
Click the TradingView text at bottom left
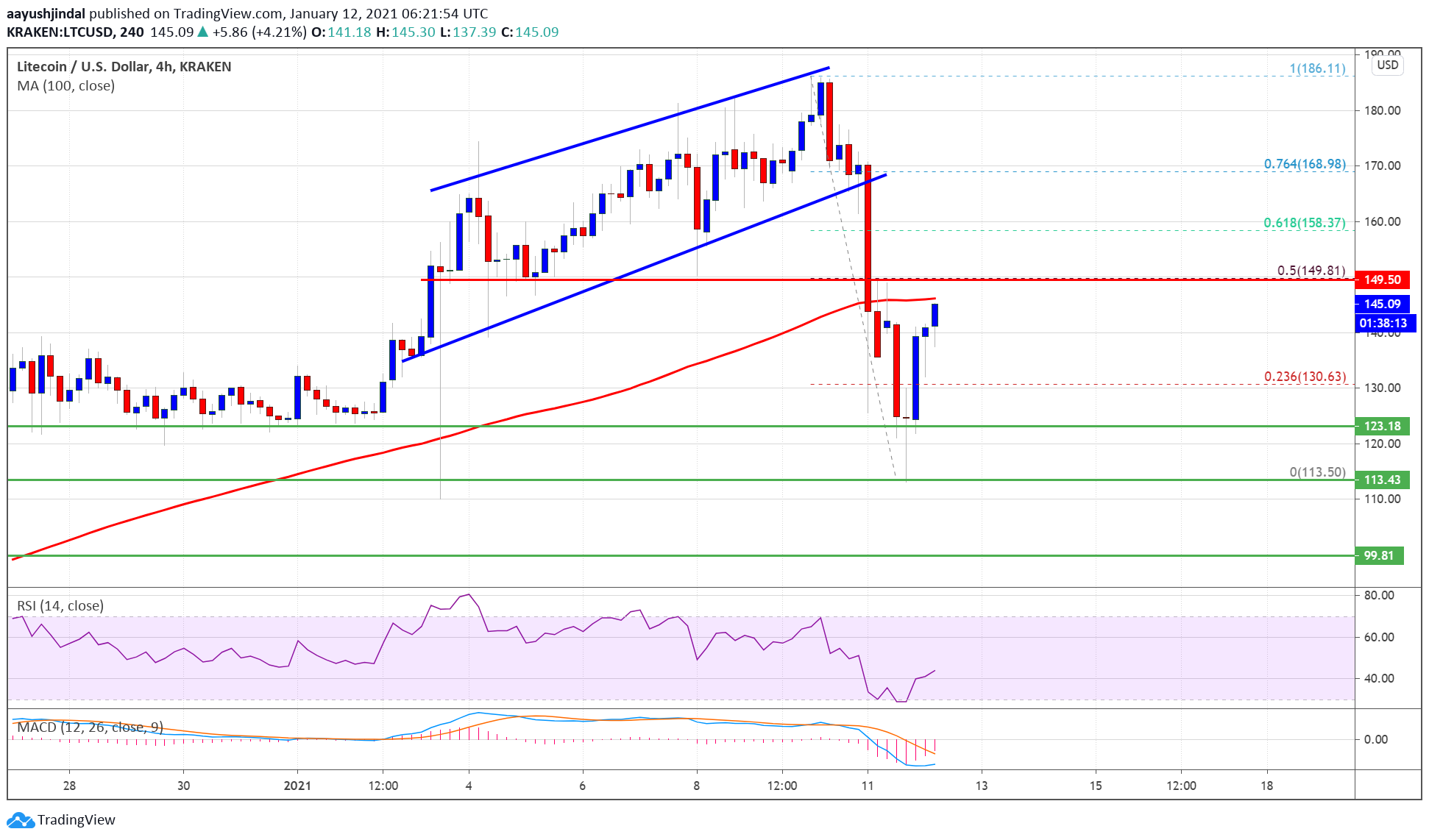(x=77, y=819)
